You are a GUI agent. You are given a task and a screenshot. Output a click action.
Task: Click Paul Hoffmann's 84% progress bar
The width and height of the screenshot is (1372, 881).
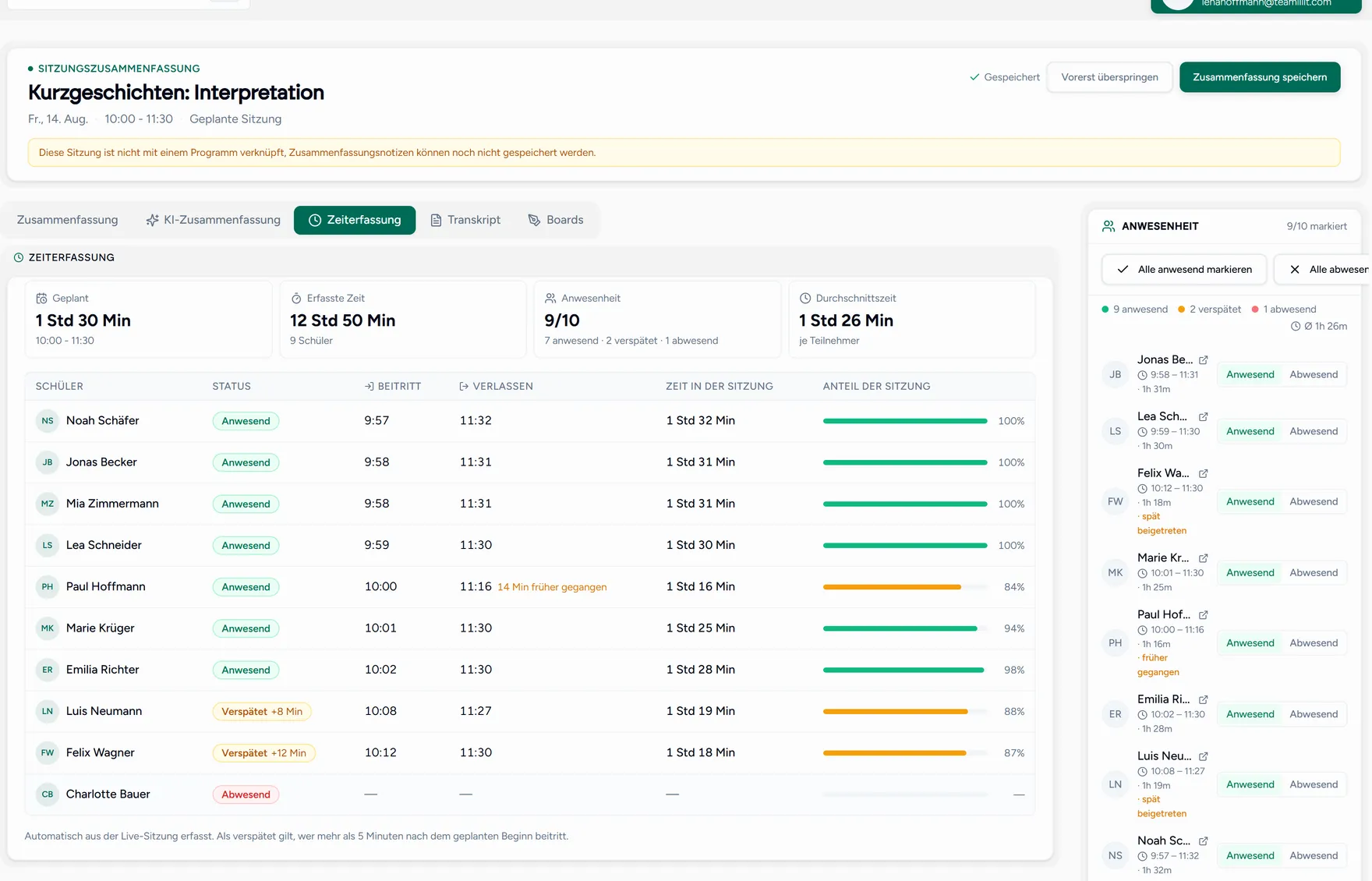[x=905, y=587]
